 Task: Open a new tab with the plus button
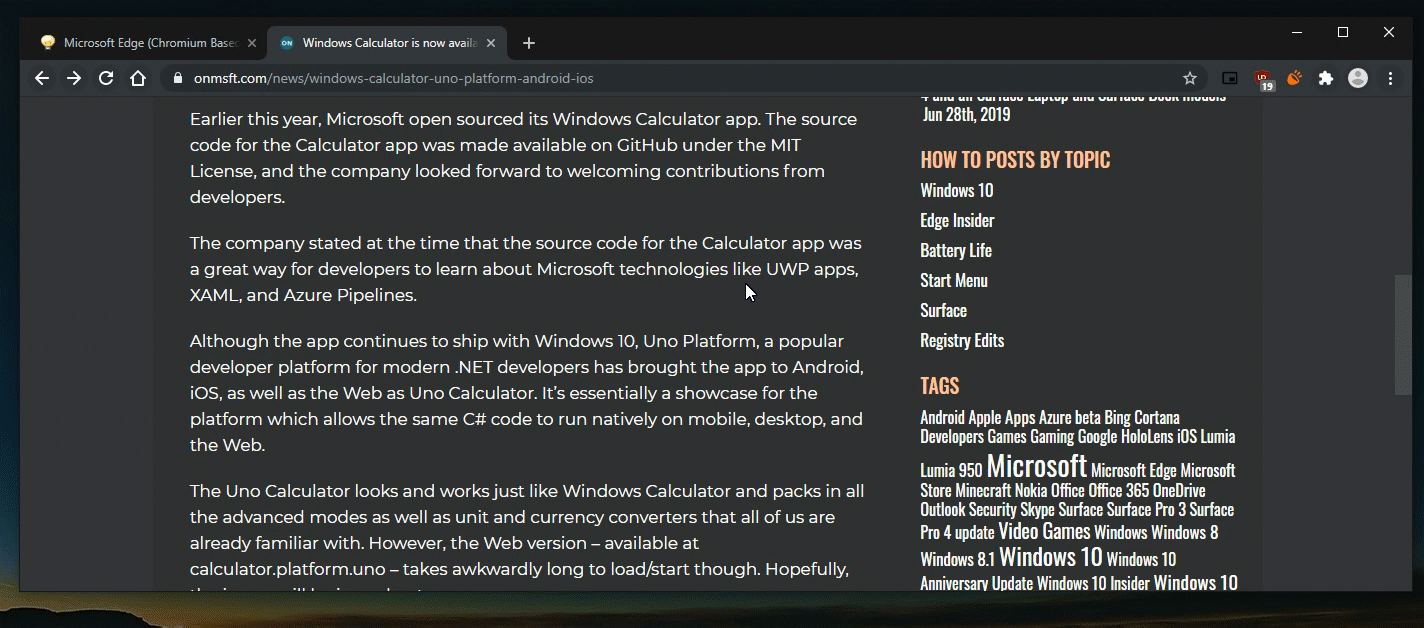[529, 43]
